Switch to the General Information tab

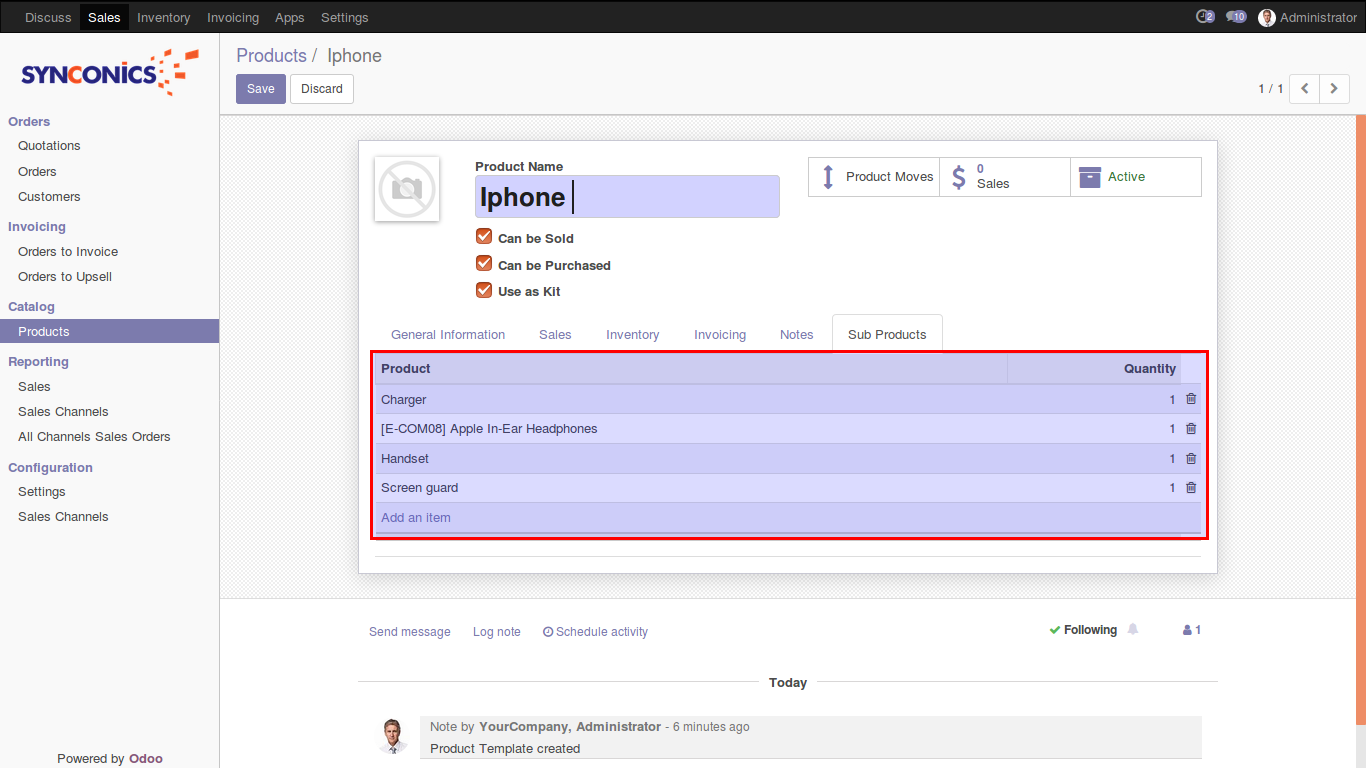(448, 335)
